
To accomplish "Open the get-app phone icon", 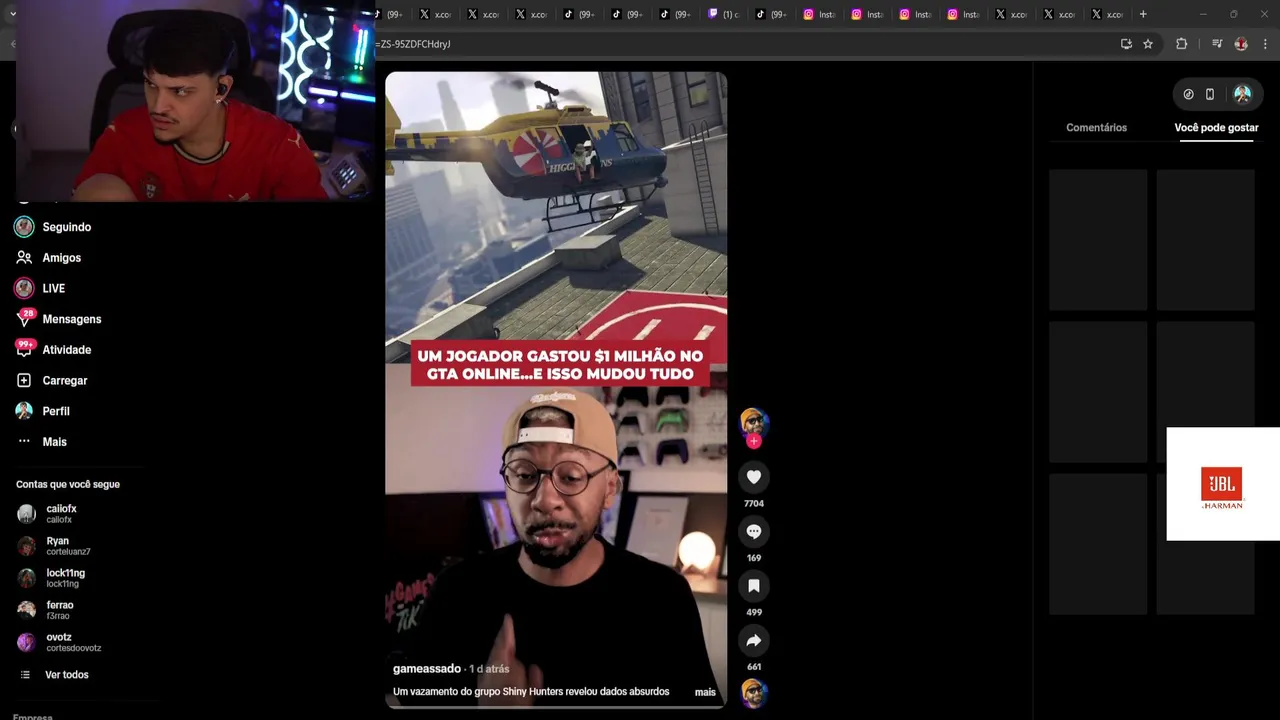I will (x=1210, y=94).
